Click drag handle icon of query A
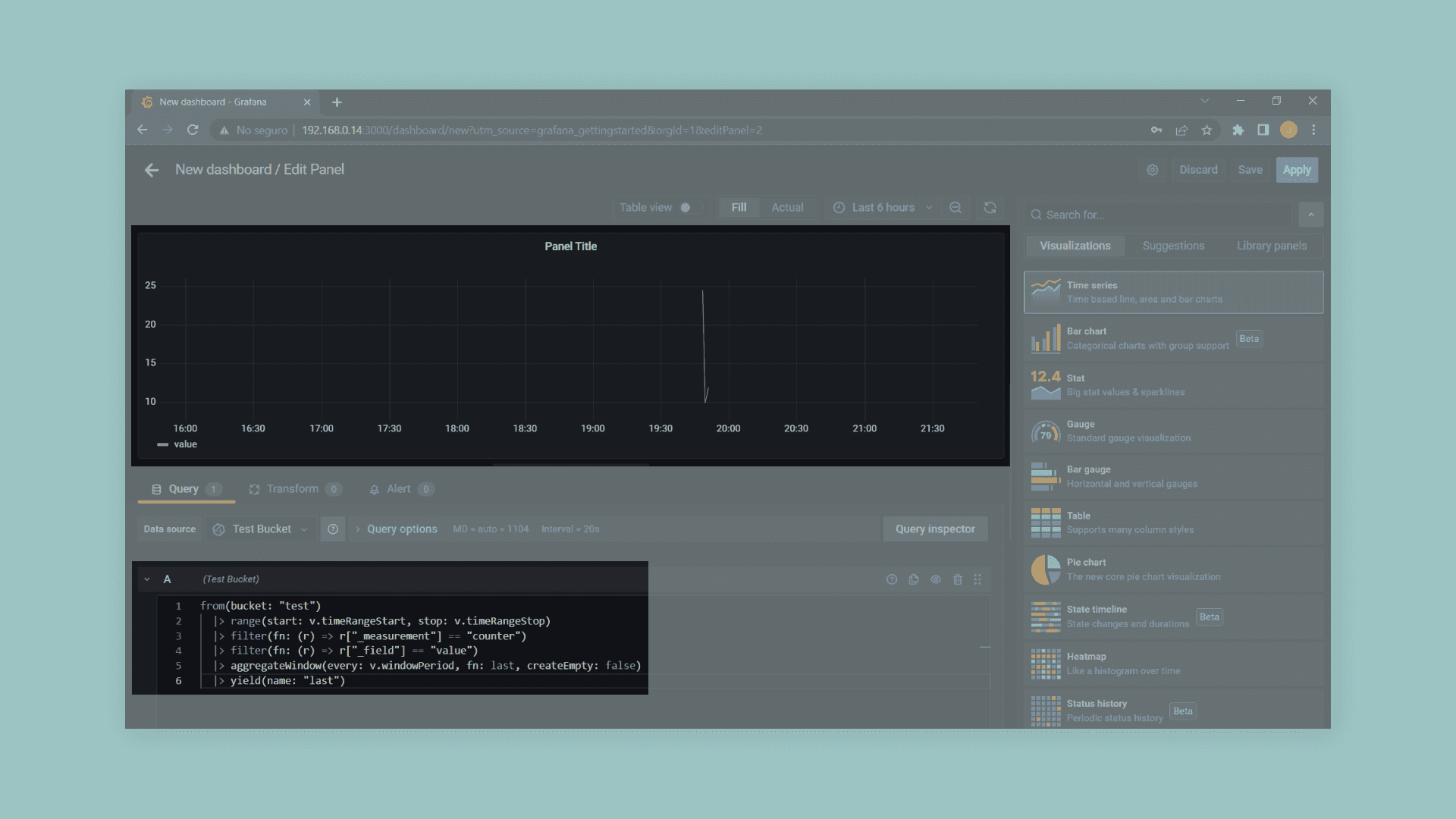The width and height of the screenshot is (1456, 819). (977, 579)
